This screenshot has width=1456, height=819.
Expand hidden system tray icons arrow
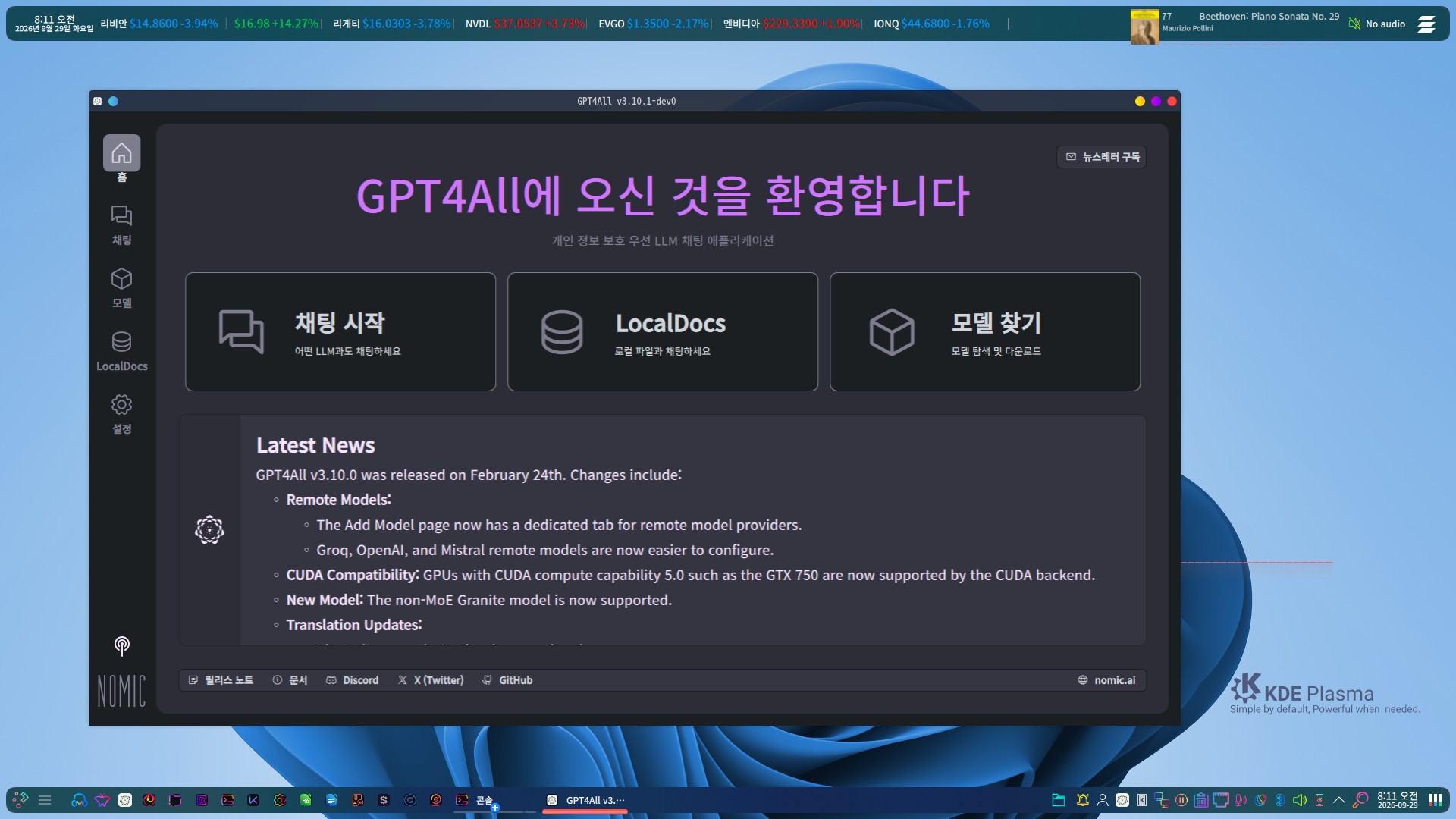1339,800
